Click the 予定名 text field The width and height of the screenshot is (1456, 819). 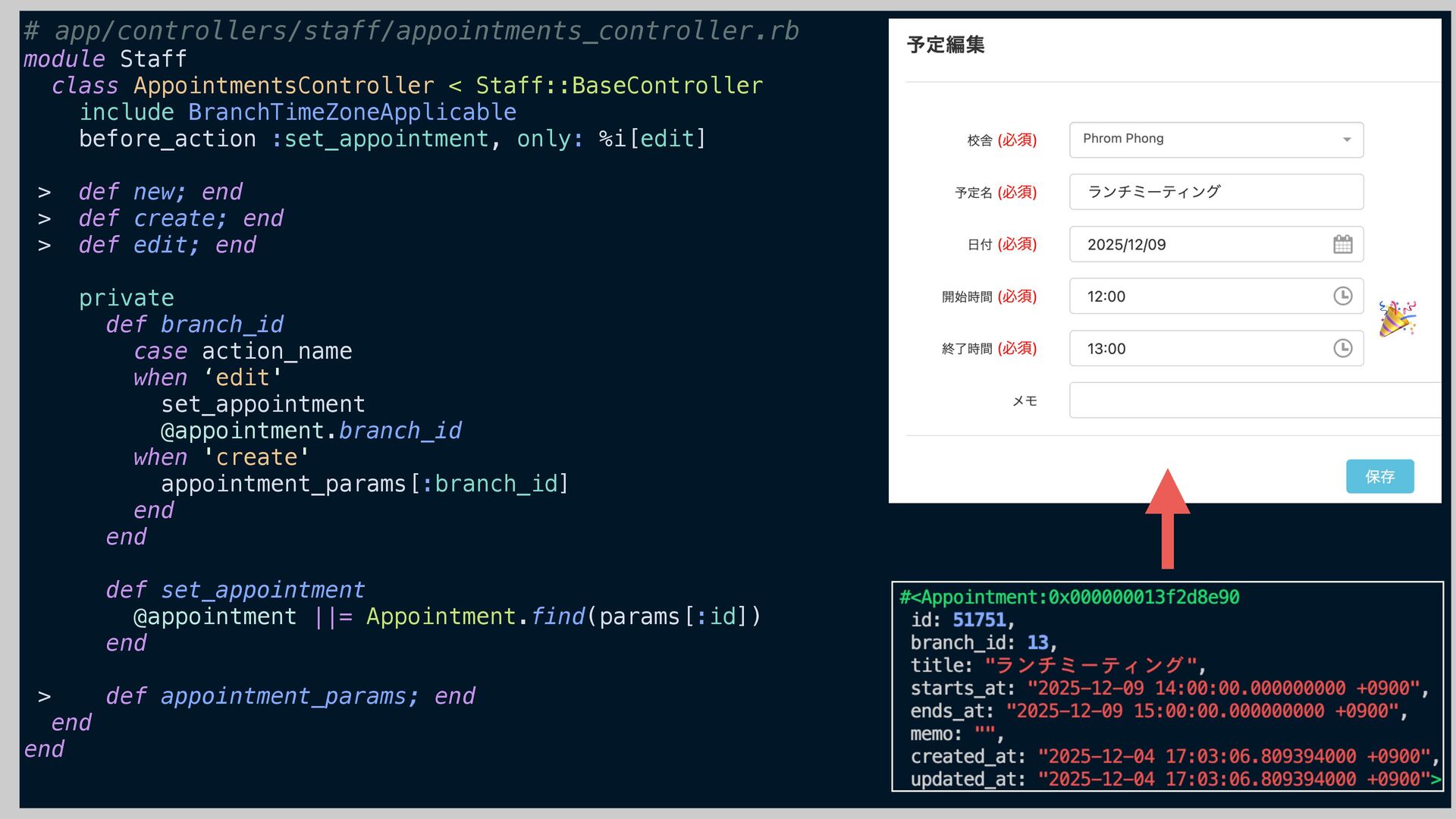point(1216,192)
